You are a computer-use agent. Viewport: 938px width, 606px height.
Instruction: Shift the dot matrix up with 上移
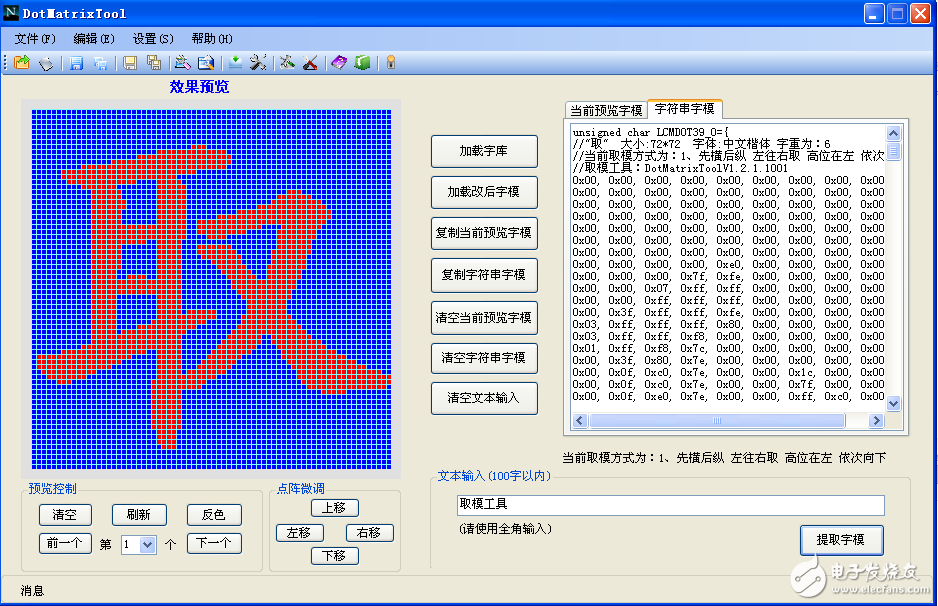coord(334,508)
